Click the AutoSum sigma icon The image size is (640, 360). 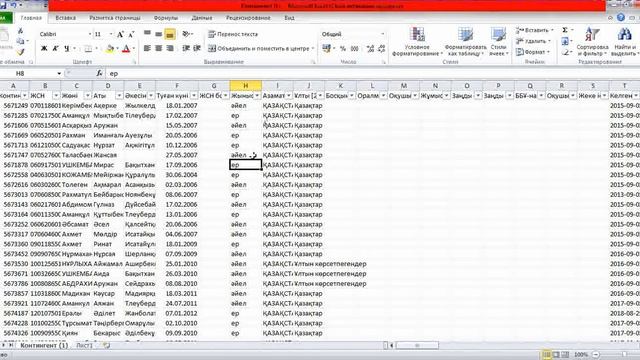(565, 30)
